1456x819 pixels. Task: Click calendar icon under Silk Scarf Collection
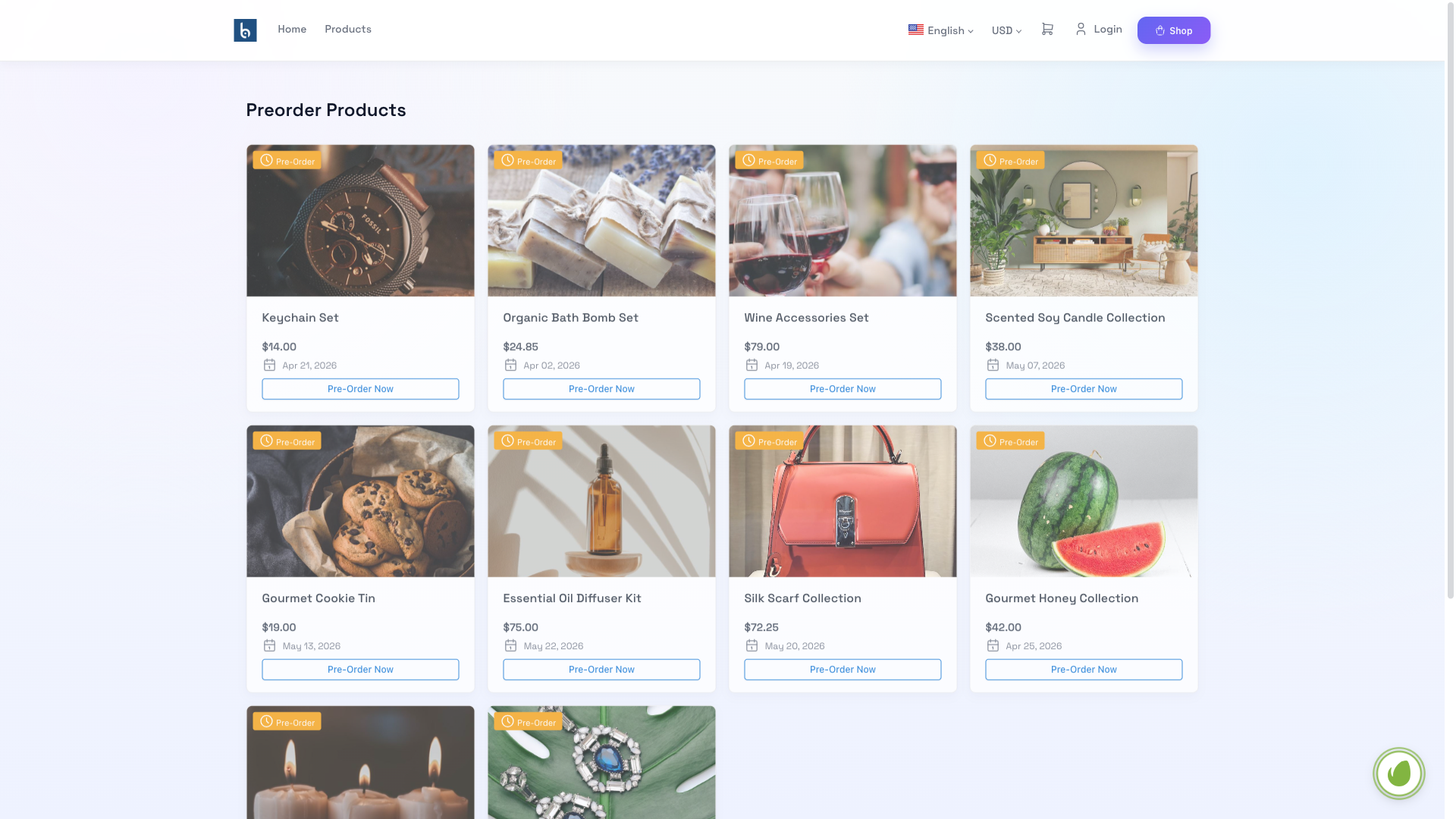click(752, 646)
